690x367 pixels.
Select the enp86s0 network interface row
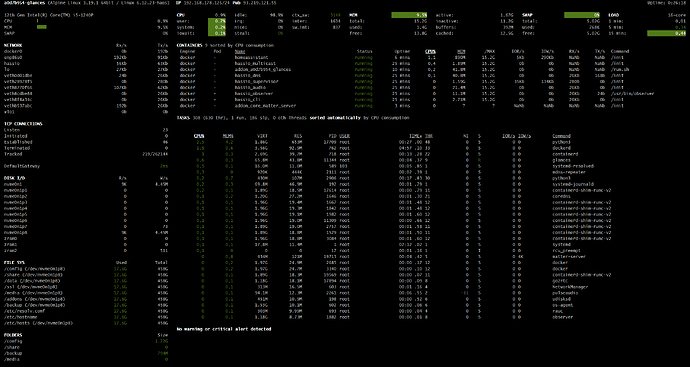pyautogui.click(x=86, y=57)
